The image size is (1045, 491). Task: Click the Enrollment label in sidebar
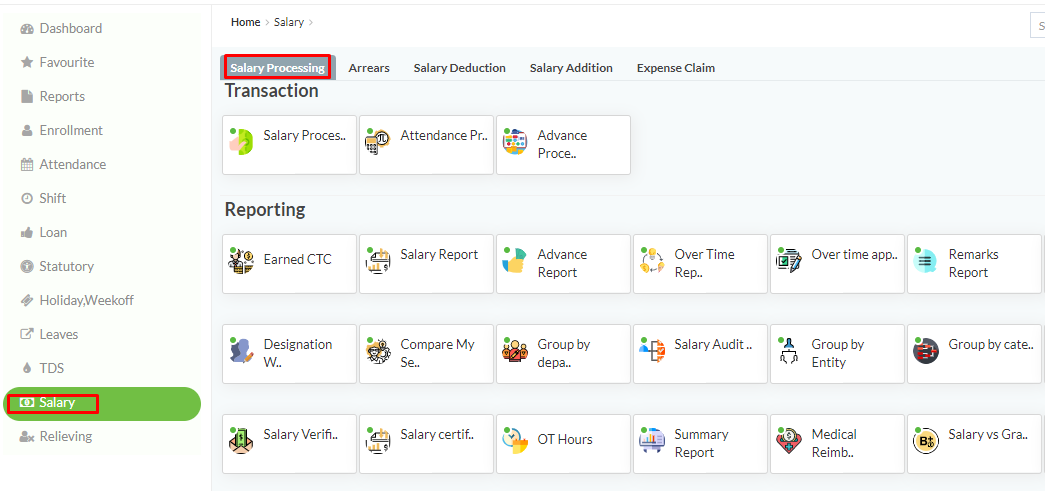71,131
